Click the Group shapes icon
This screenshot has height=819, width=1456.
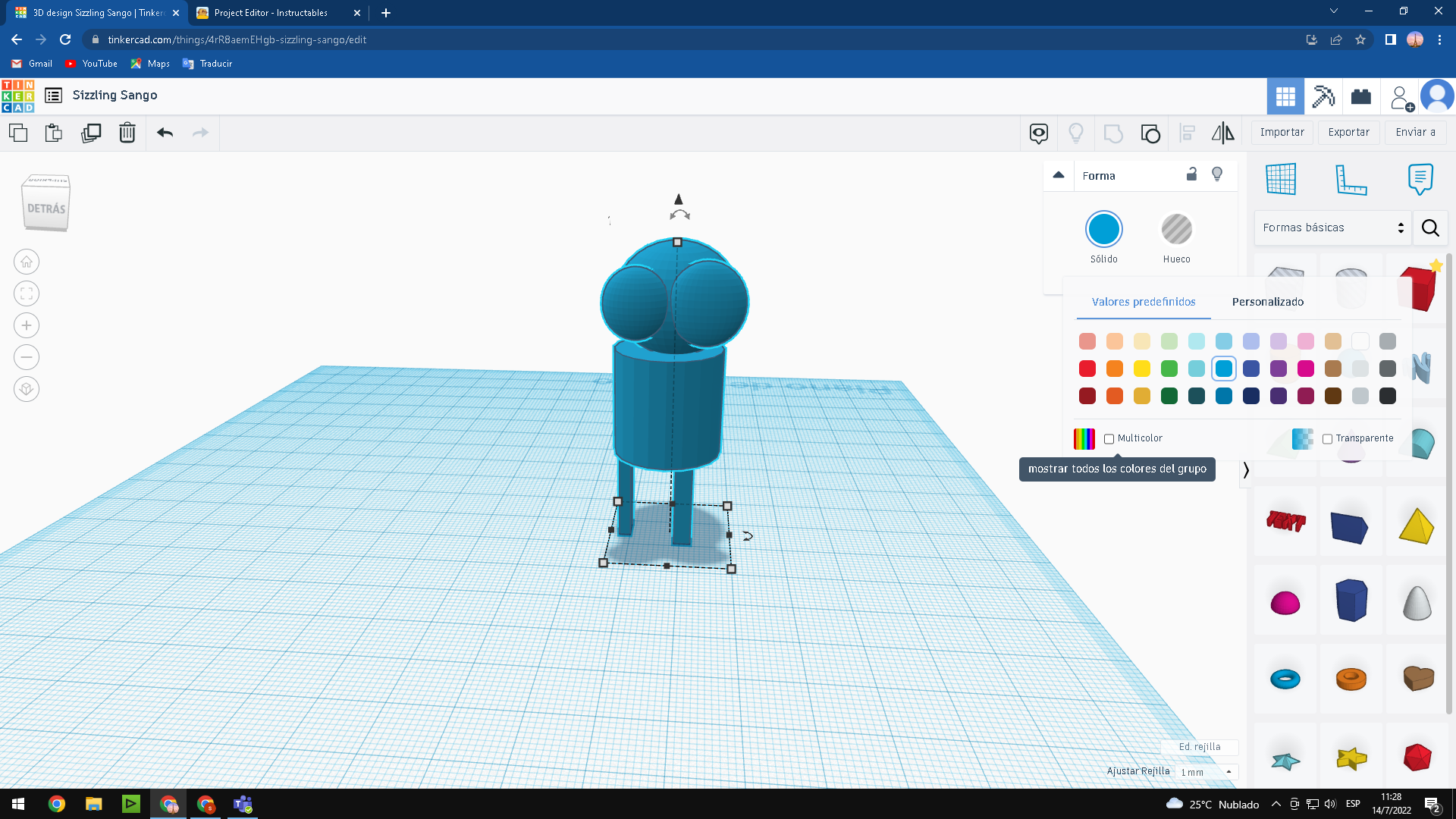tap(1113, 133)
